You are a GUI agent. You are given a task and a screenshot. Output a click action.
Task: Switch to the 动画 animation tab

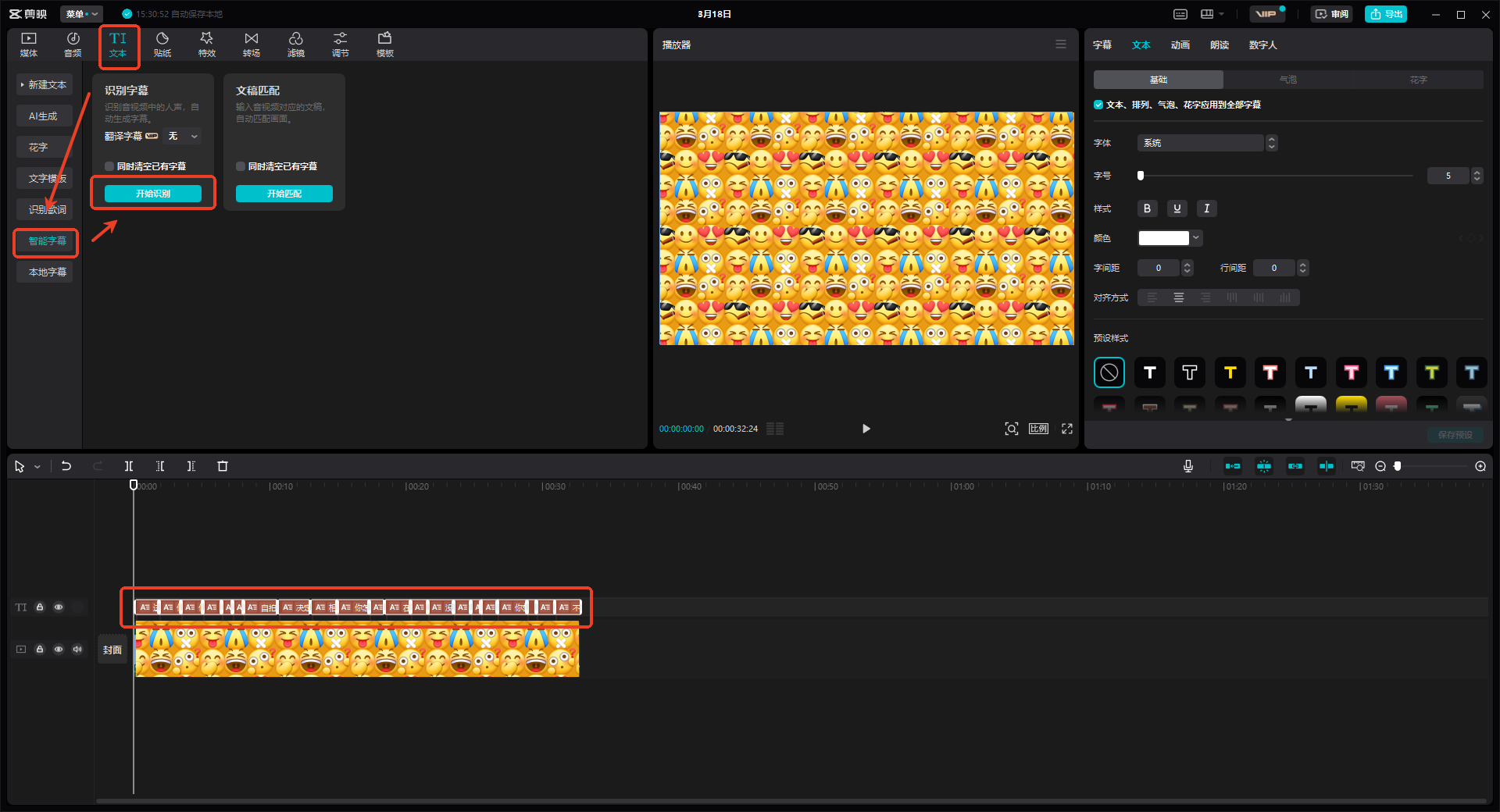coord(1180,45)
